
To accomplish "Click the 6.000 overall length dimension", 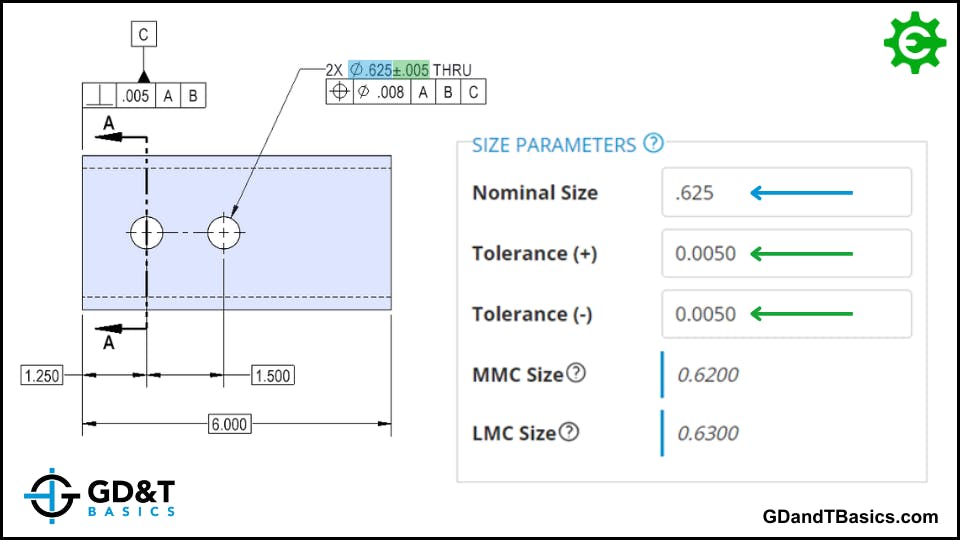I will [x=229, y=424].
